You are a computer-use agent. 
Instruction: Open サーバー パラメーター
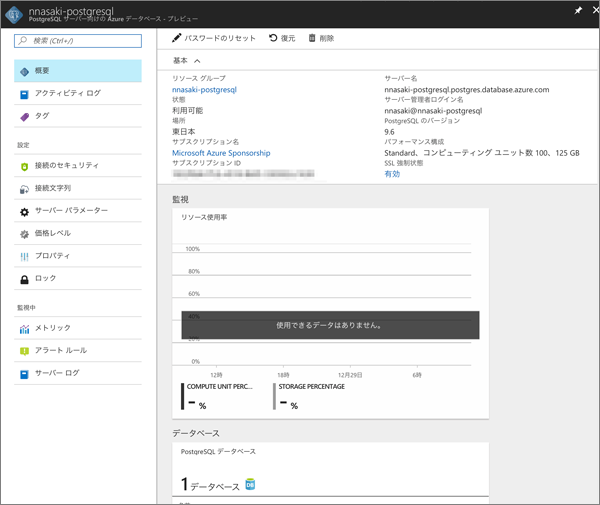[x=78, y=210]
